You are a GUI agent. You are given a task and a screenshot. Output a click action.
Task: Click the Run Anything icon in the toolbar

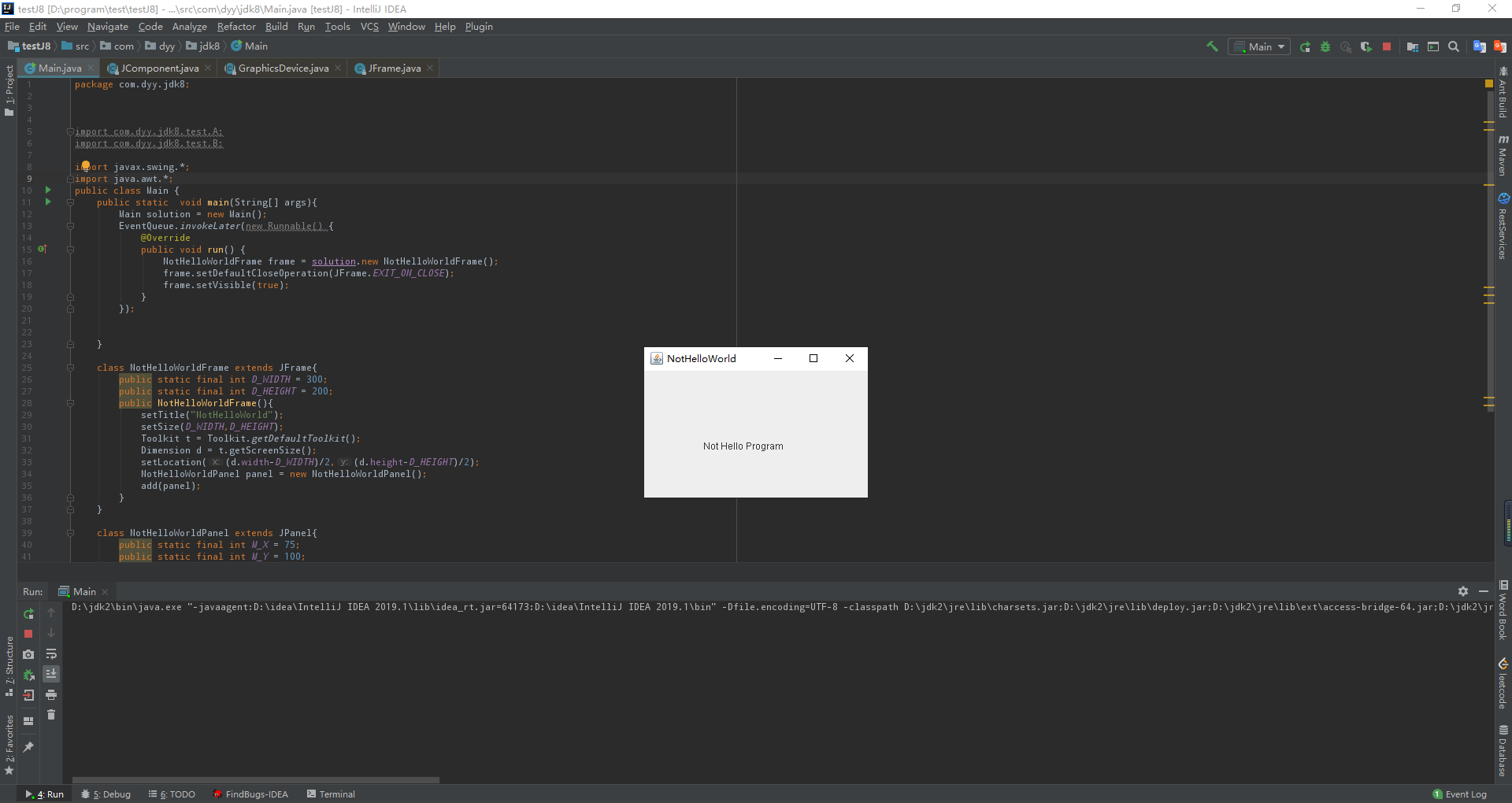(1433, 46)
